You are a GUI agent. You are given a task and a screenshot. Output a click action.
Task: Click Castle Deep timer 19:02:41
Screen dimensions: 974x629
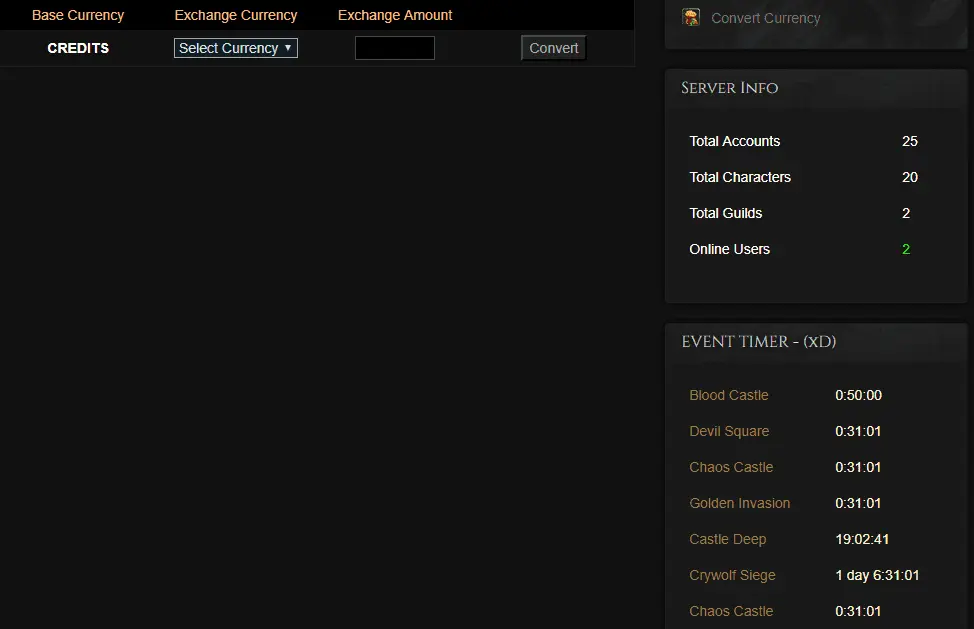[862, 539]
